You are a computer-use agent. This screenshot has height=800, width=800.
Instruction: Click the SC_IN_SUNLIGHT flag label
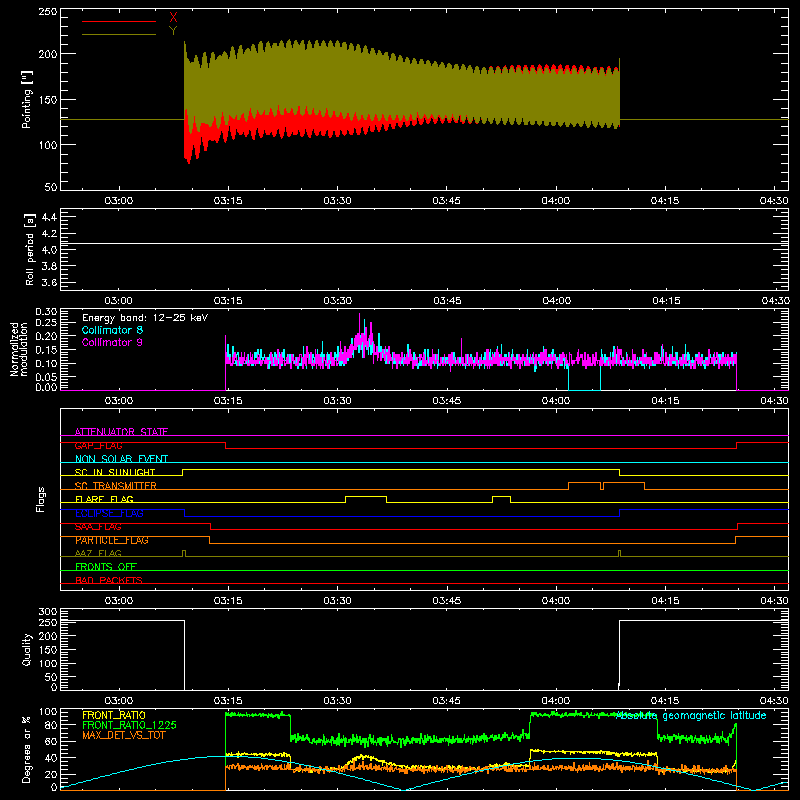(x=115, y=472)
